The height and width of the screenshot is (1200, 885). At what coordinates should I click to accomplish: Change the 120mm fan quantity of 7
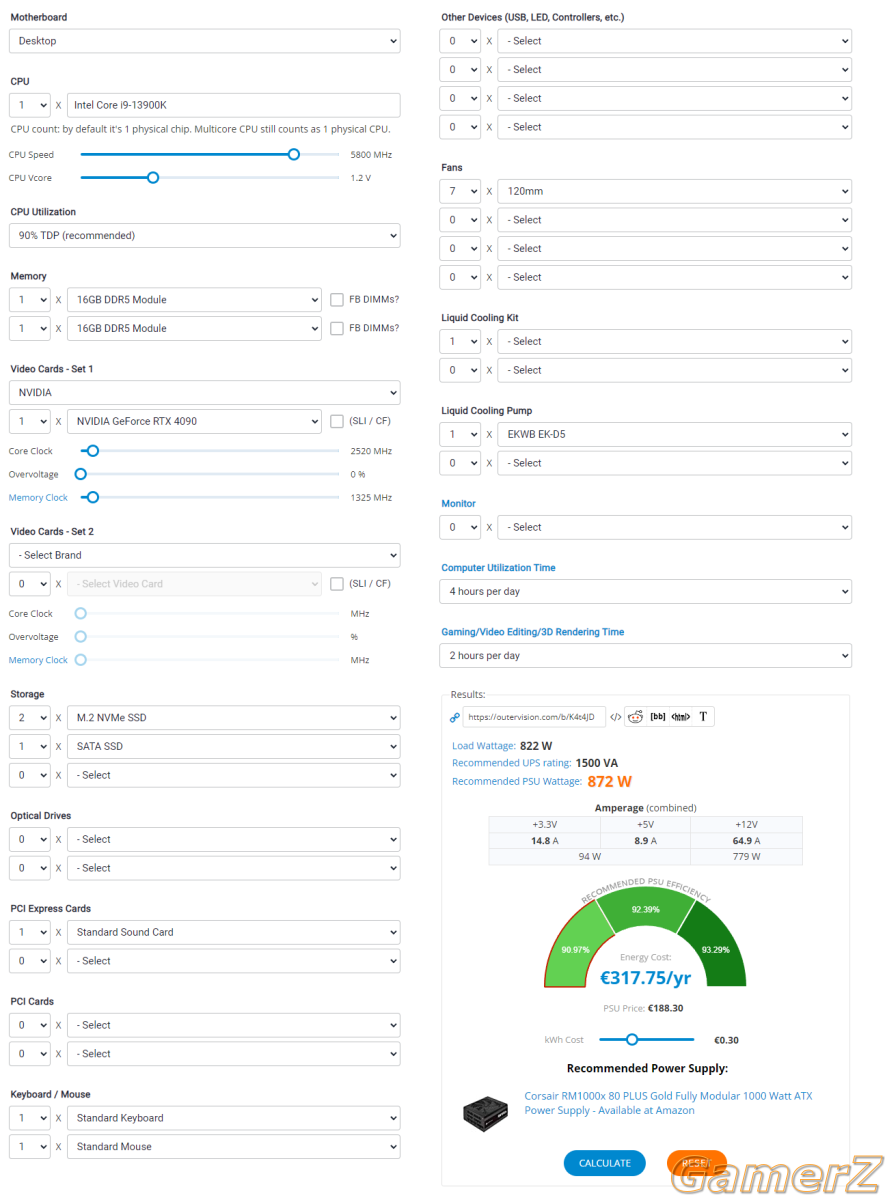tap(460, 191)
